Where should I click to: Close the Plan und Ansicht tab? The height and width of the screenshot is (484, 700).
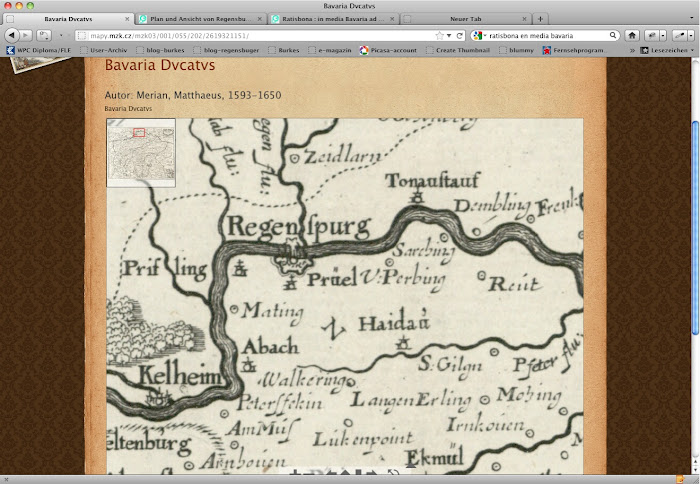(260, 19)
